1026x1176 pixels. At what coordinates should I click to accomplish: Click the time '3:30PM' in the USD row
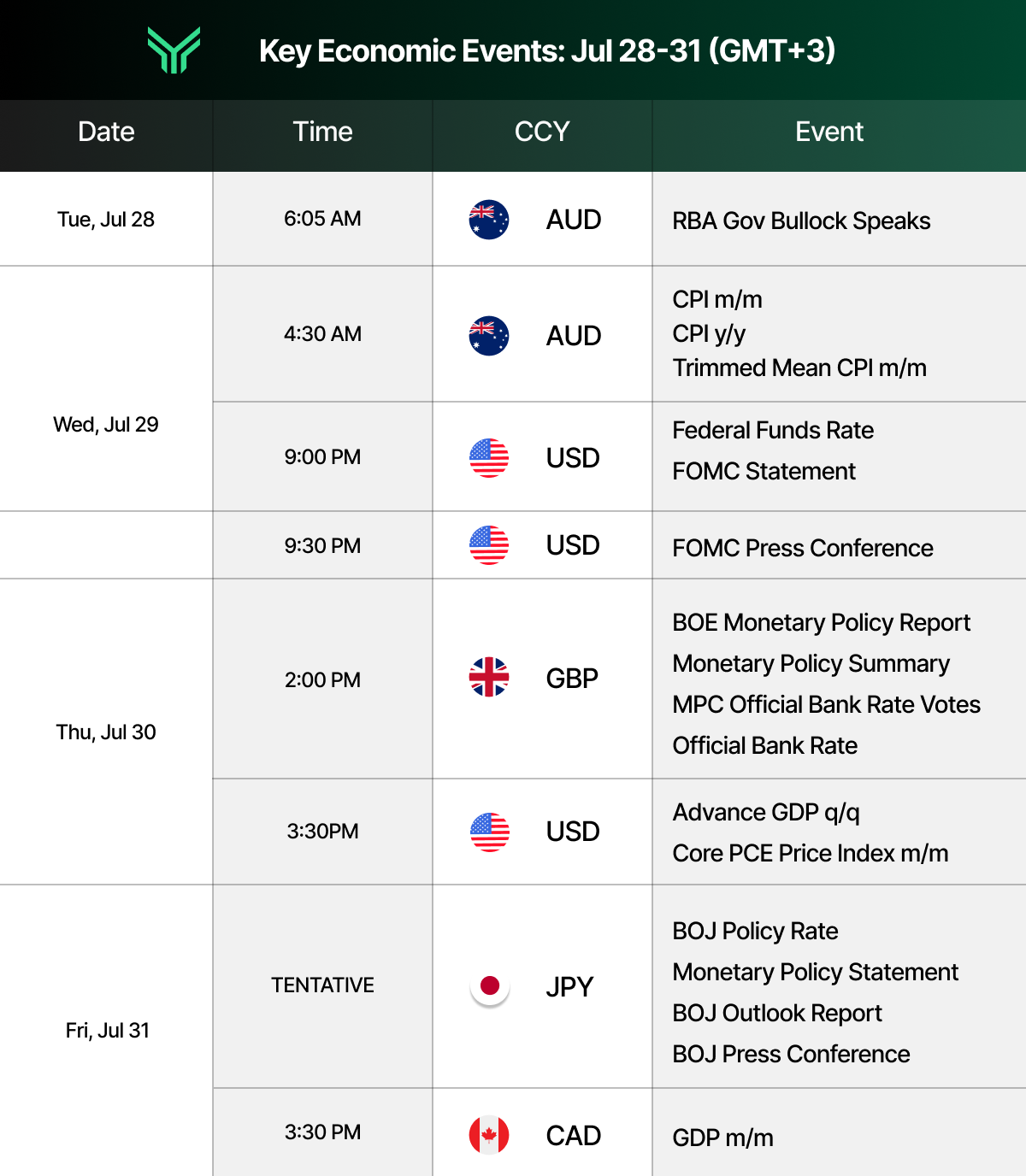(322, 832)
